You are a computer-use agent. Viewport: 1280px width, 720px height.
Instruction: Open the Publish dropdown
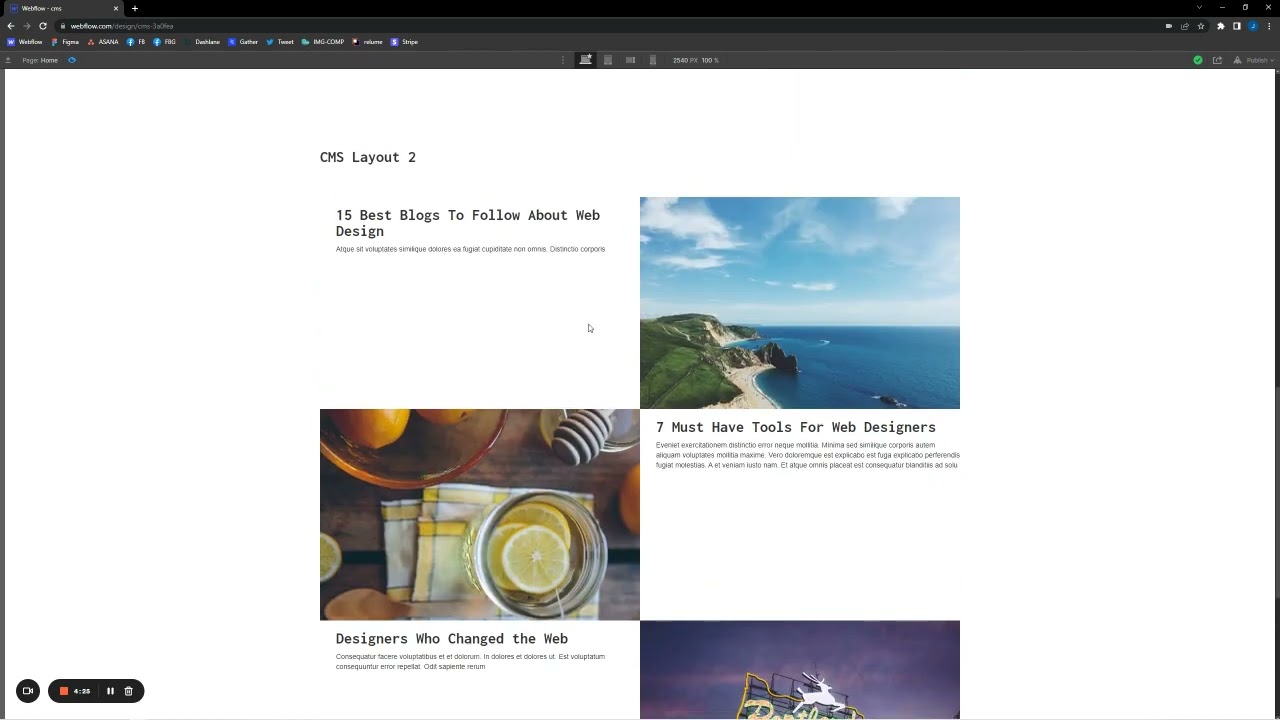1253,60
